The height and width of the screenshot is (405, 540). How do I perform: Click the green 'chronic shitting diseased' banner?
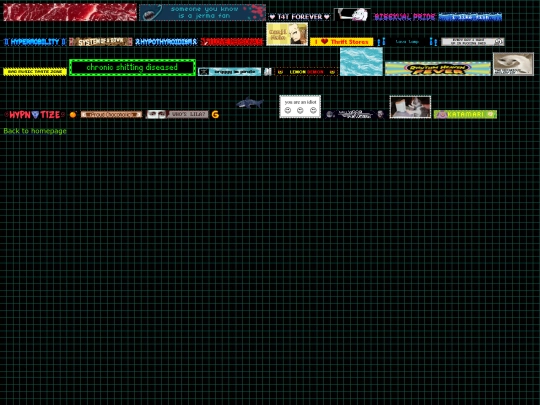(x=132, y=68)
